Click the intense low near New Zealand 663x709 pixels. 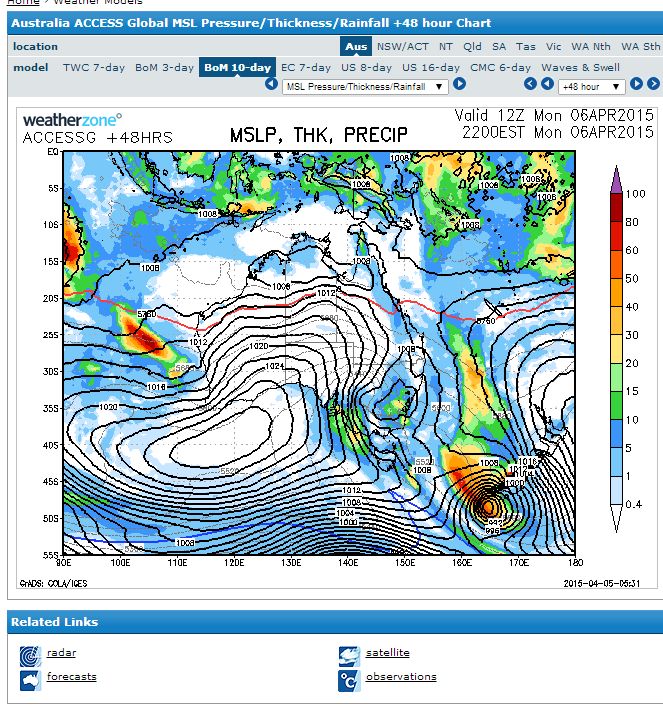click(x=488, y=506)
